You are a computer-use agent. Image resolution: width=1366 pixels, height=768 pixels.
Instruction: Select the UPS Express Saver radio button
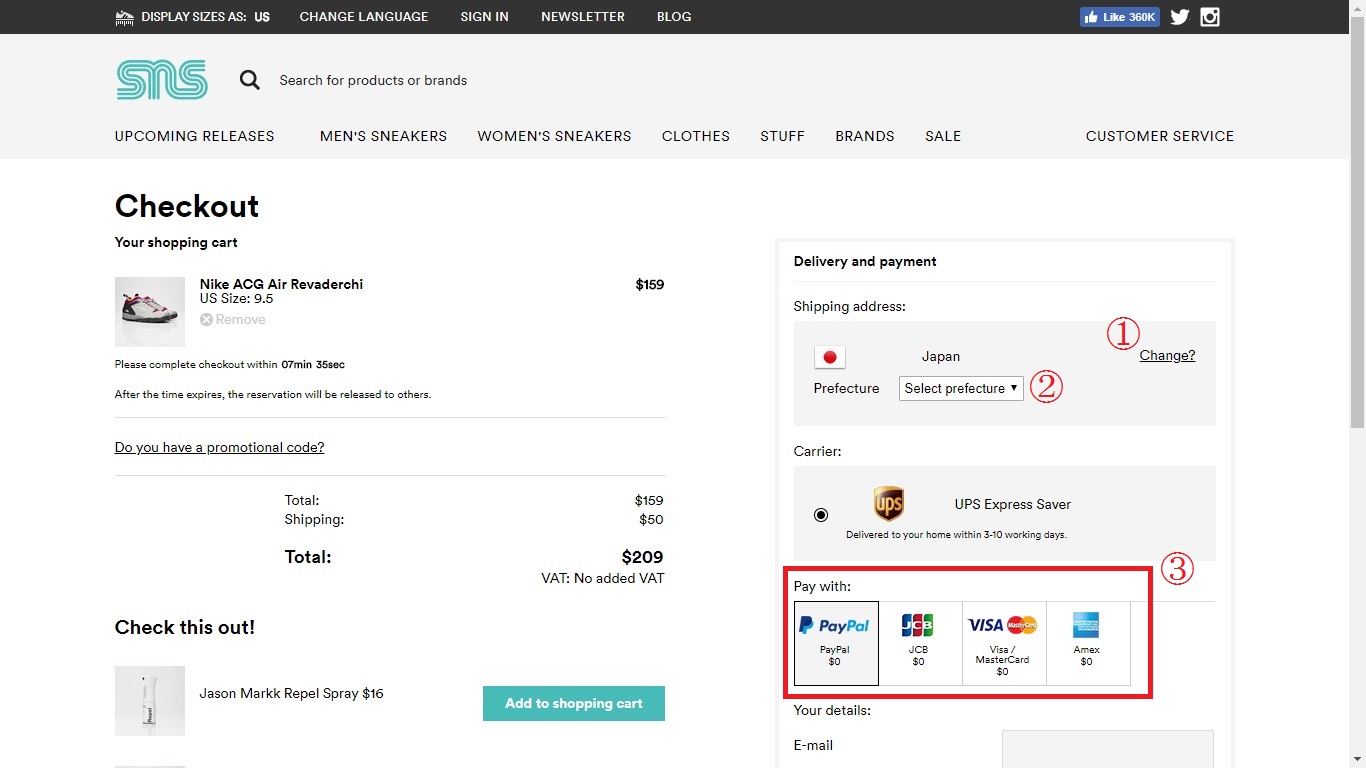tap(821, 515)
